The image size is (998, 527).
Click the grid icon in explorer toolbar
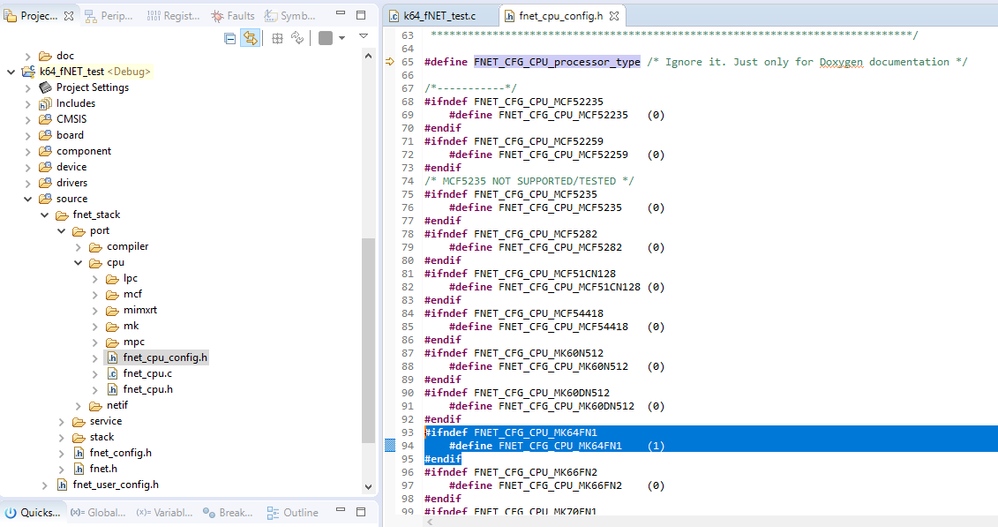tap(278, 39)
